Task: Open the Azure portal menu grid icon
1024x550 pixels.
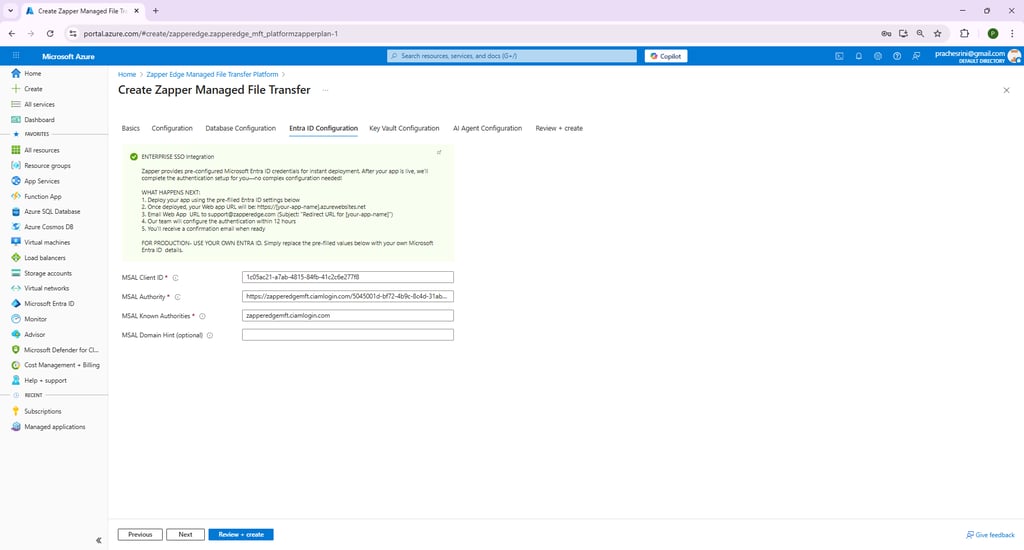Action: [16, 56]
